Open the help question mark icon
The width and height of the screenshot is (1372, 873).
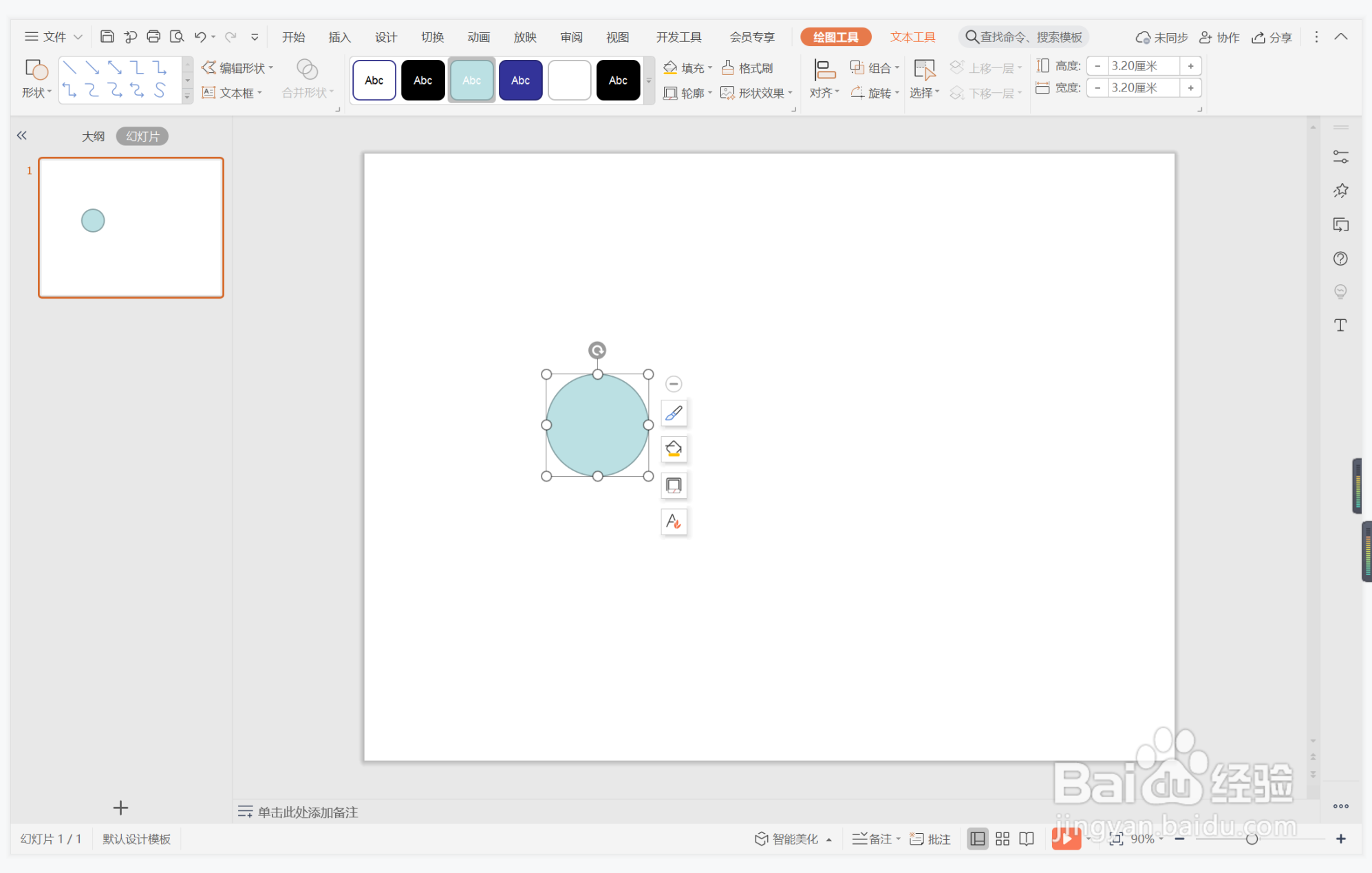point(1340,259)
